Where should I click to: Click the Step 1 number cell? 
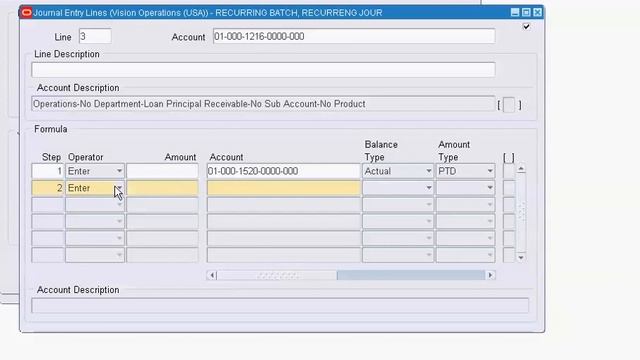coord(48,171)
